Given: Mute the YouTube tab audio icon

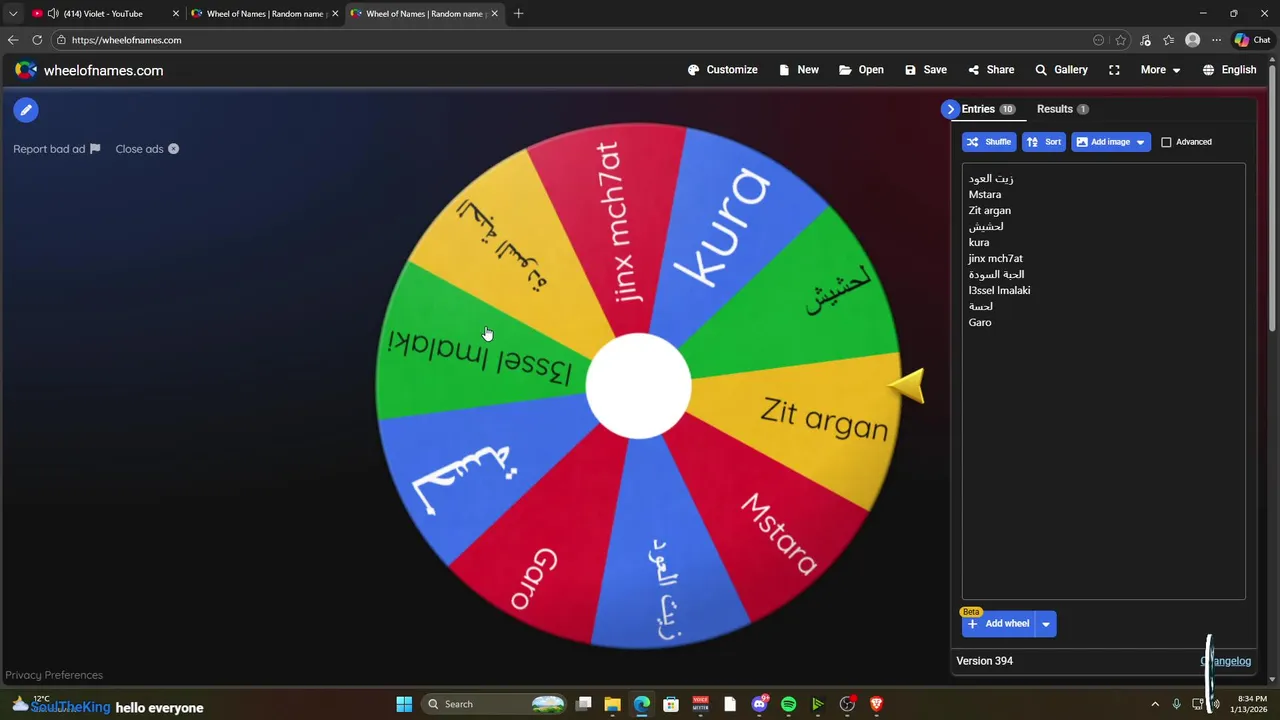Looking at the screenshot, I should 52,14.
